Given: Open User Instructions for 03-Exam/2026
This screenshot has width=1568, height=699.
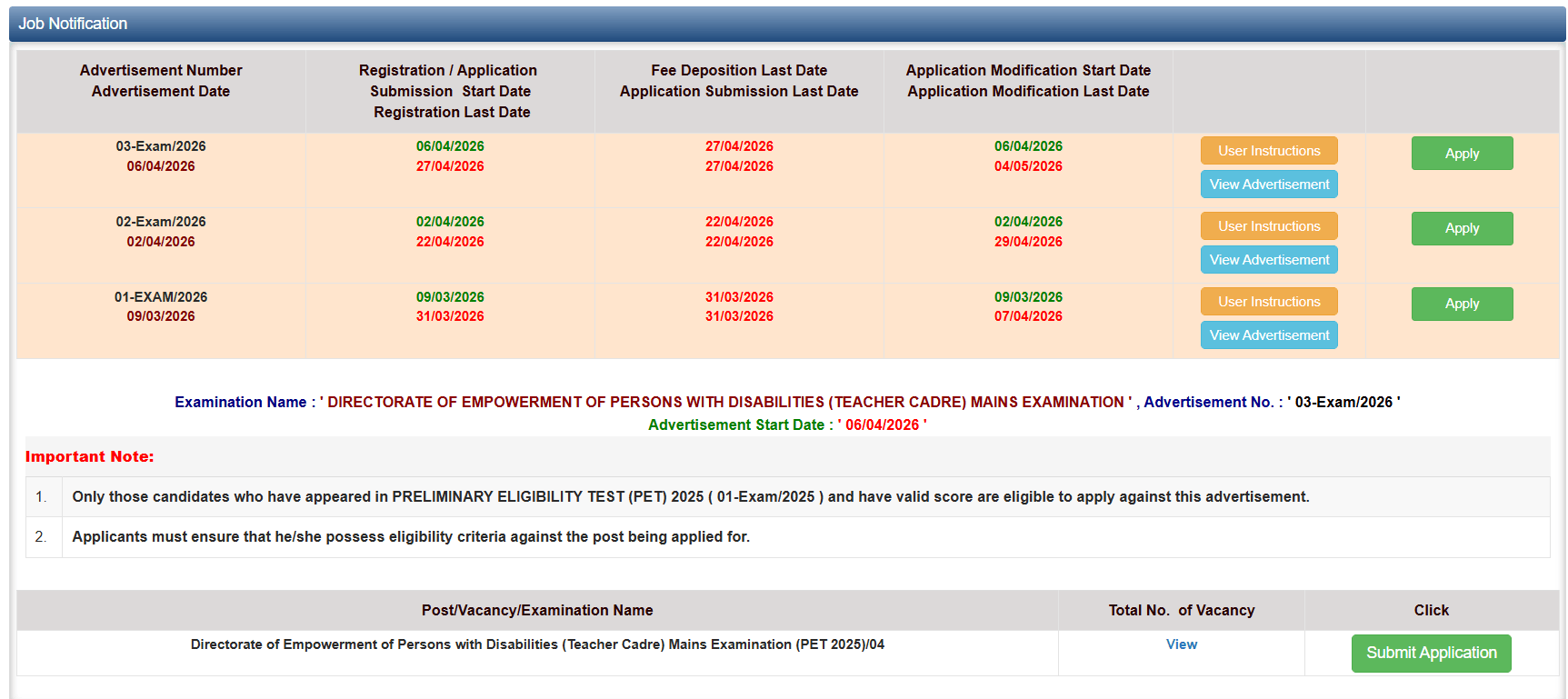Looking at the screenshot, I should coord(1268,151).
